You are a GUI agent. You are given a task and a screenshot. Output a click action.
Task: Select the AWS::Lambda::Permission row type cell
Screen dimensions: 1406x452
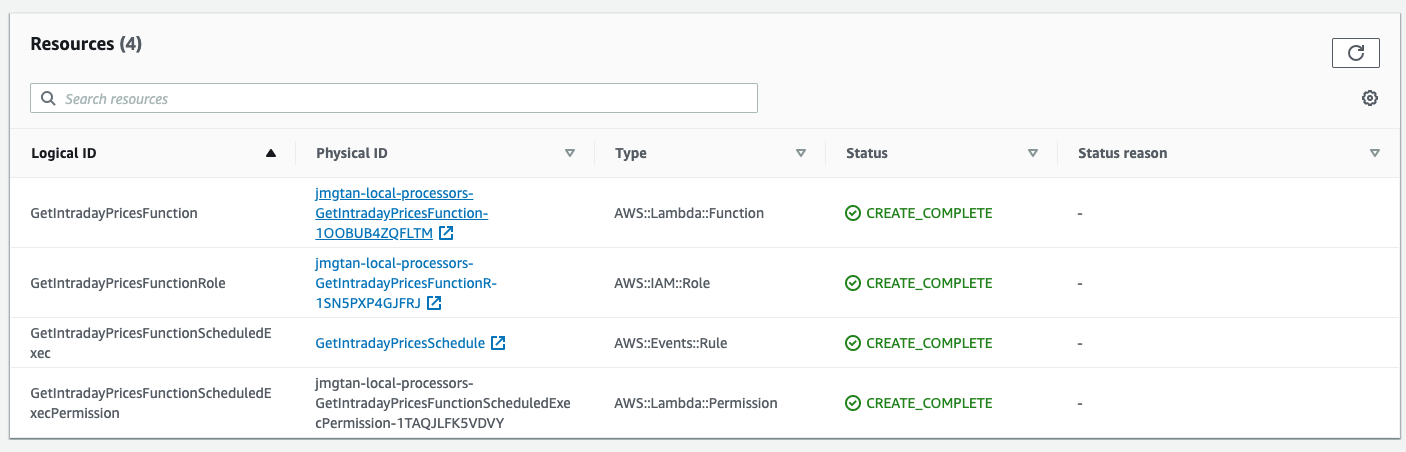pyautogui.click(x=696, y=403)
